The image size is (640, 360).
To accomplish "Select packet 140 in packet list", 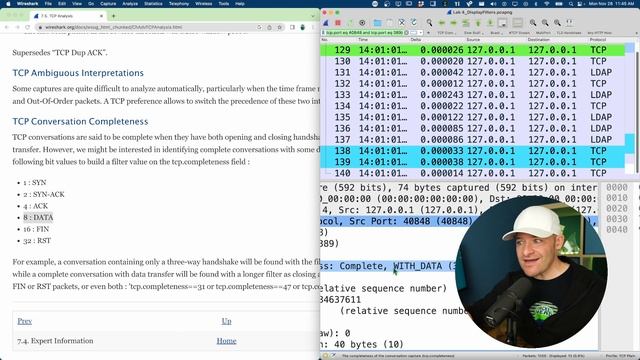I will click(x=473, y=173).
